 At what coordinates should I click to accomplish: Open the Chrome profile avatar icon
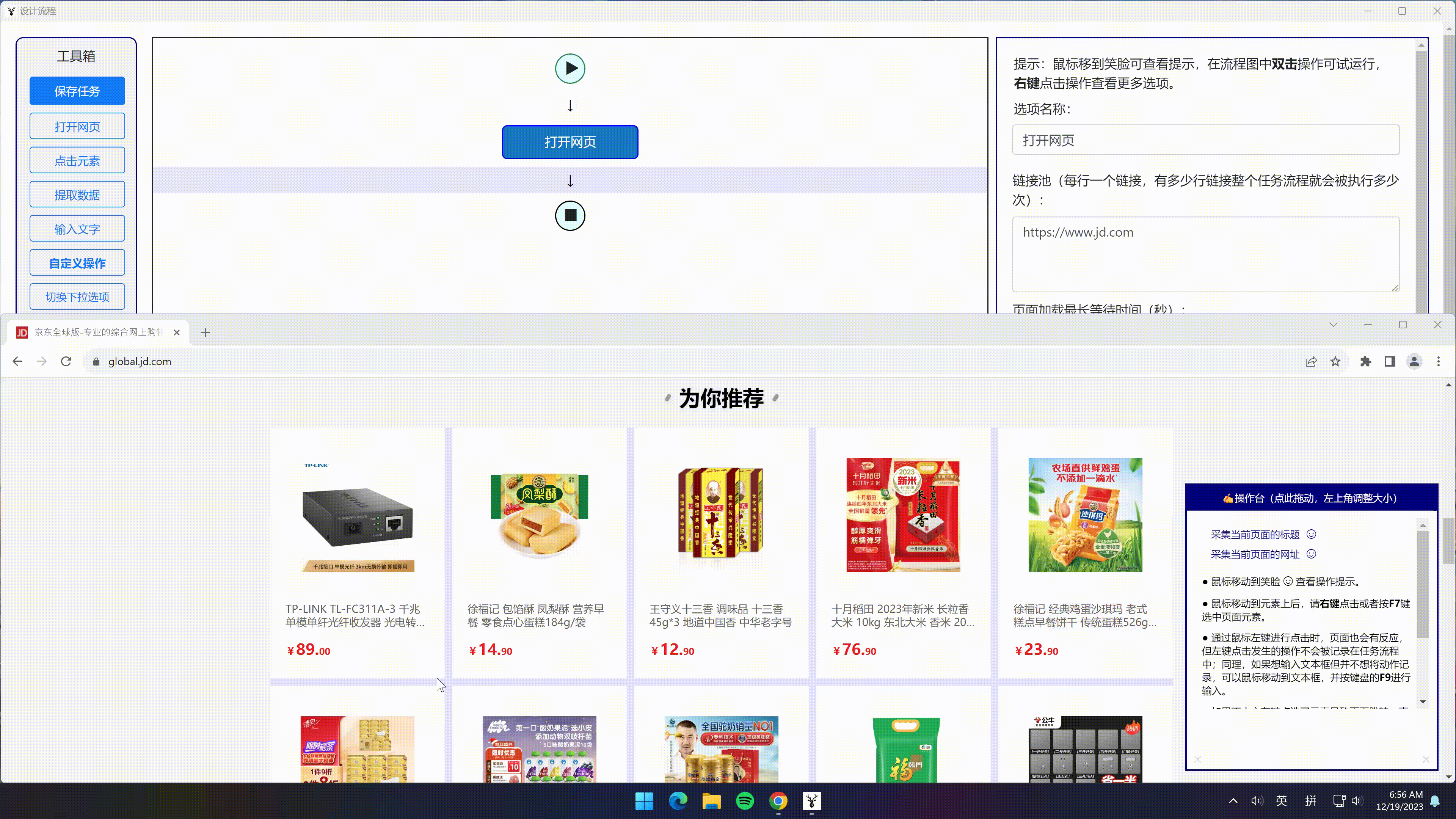pyautogui.click(x=1414, y=361)
